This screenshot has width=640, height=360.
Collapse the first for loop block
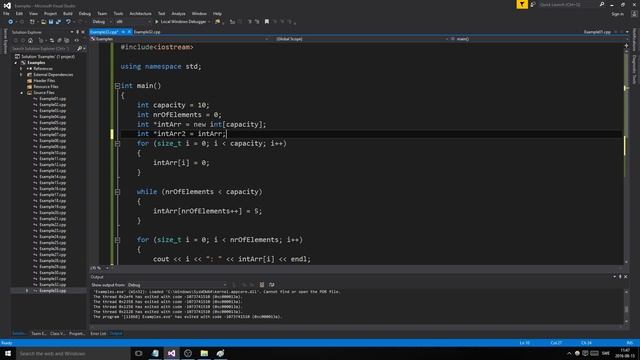[x=117, y=144]
